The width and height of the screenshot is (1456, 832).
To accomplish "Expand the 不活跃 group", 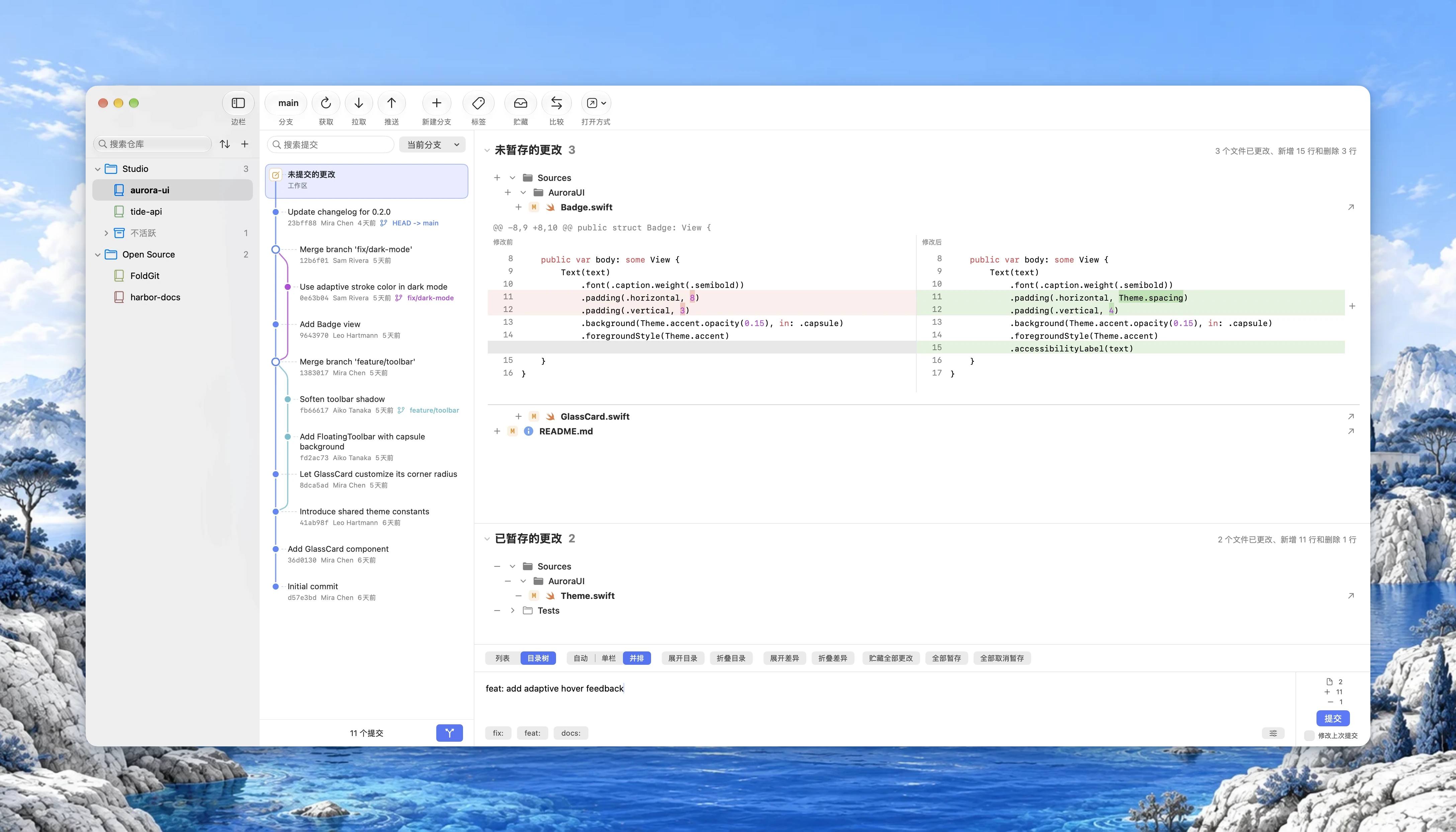I will 106,232.
